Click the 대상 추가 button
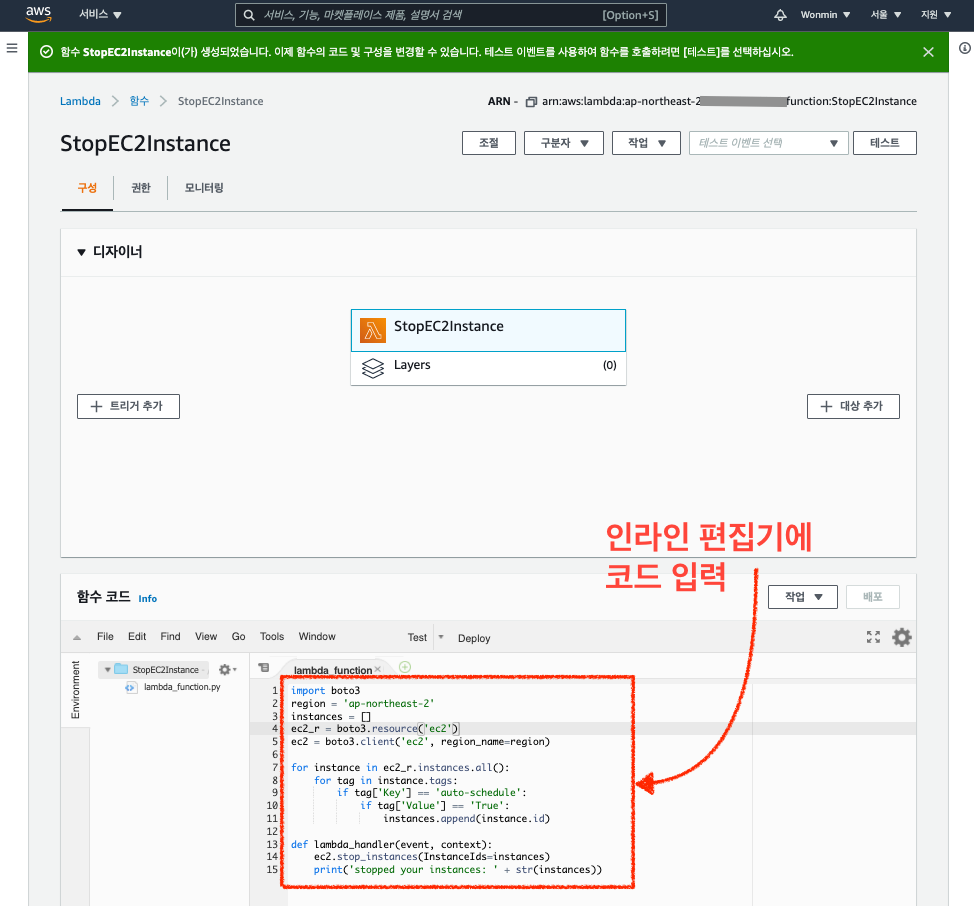This screenshot has height=906, width=974. 853,406
